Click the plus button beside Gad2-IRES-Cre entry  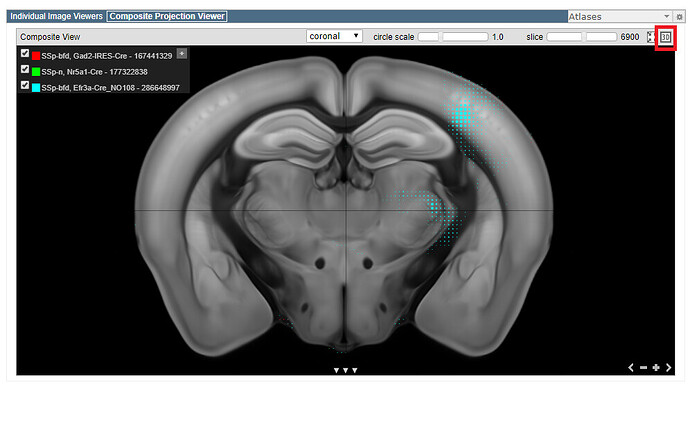coord(182,54)
